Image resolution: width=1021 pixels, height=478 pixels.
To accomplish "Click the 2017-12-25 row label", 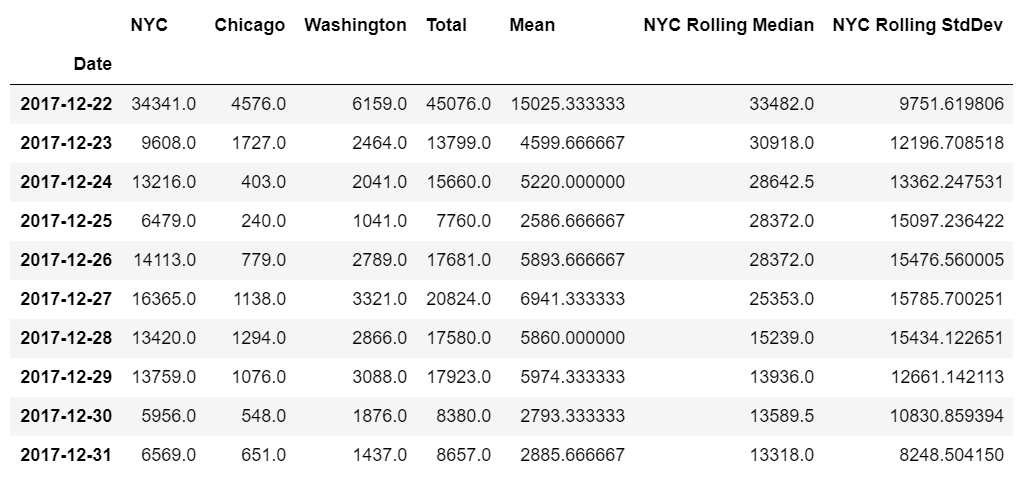I will [x=66, y=221].
